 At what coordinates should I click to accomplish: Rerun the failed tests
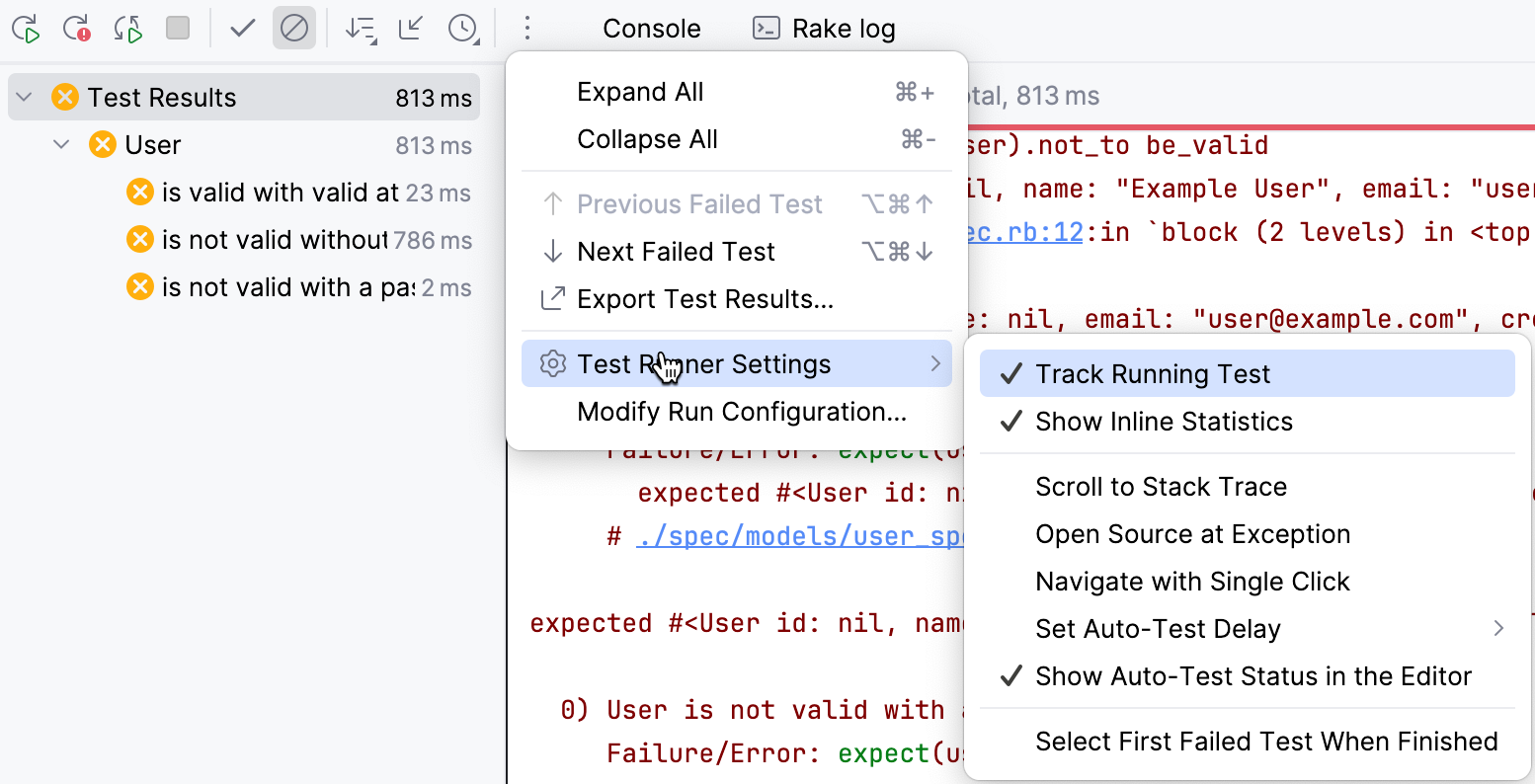pyautogui.click(x=77, y=29)
